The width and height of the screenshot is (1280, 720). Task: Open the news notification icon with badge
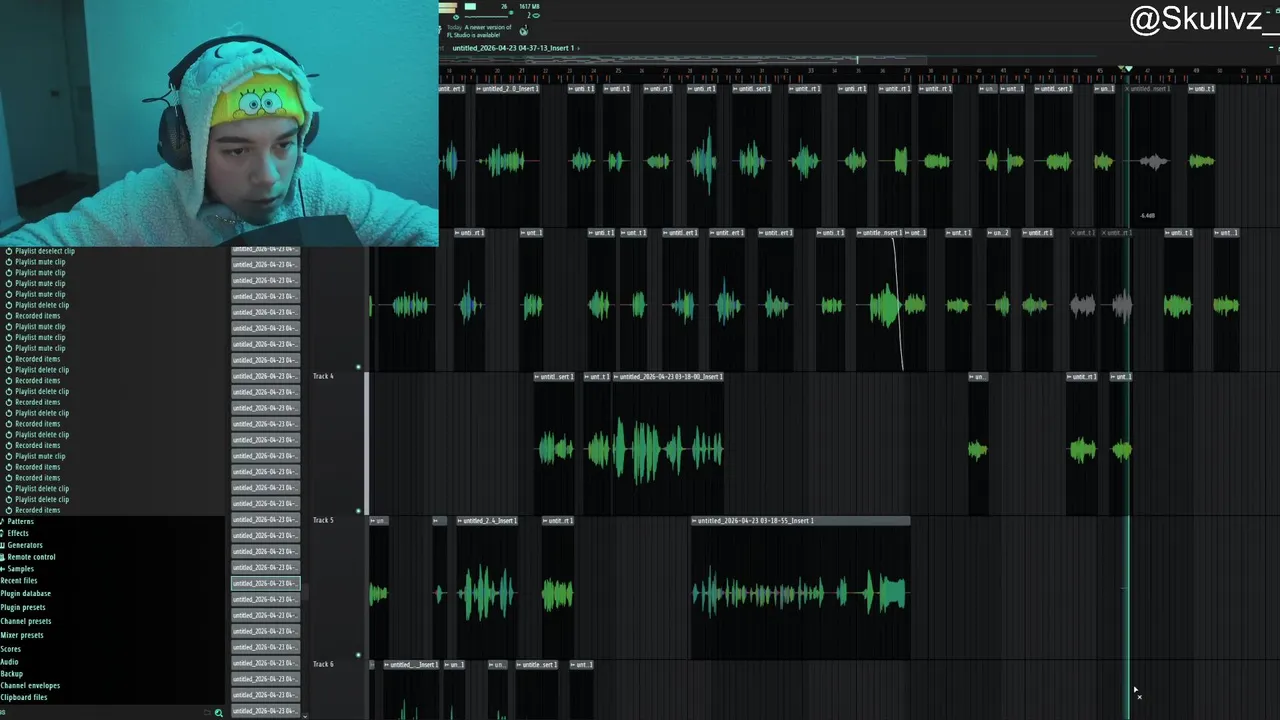tap(523, 31)
